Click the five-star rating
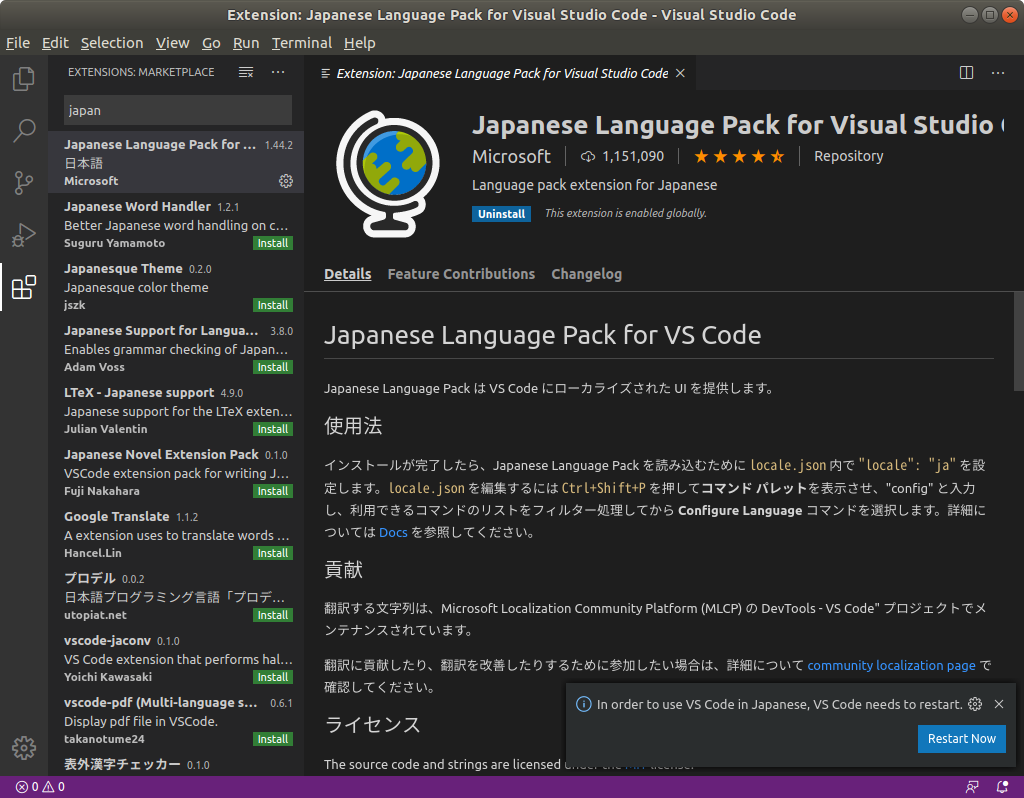 [x=739, y=156]
